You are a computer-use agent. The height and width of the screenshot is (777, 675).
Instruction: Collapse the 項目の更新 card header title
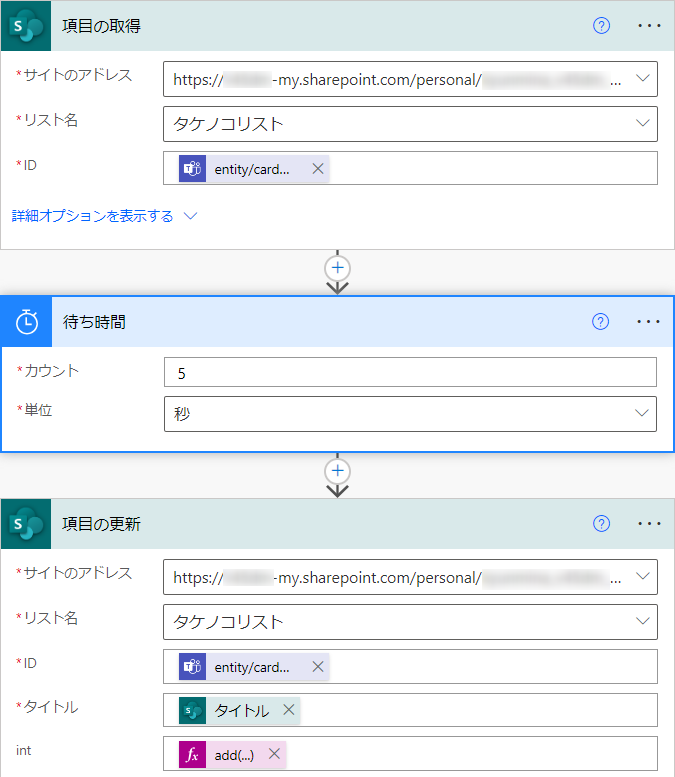102,524
